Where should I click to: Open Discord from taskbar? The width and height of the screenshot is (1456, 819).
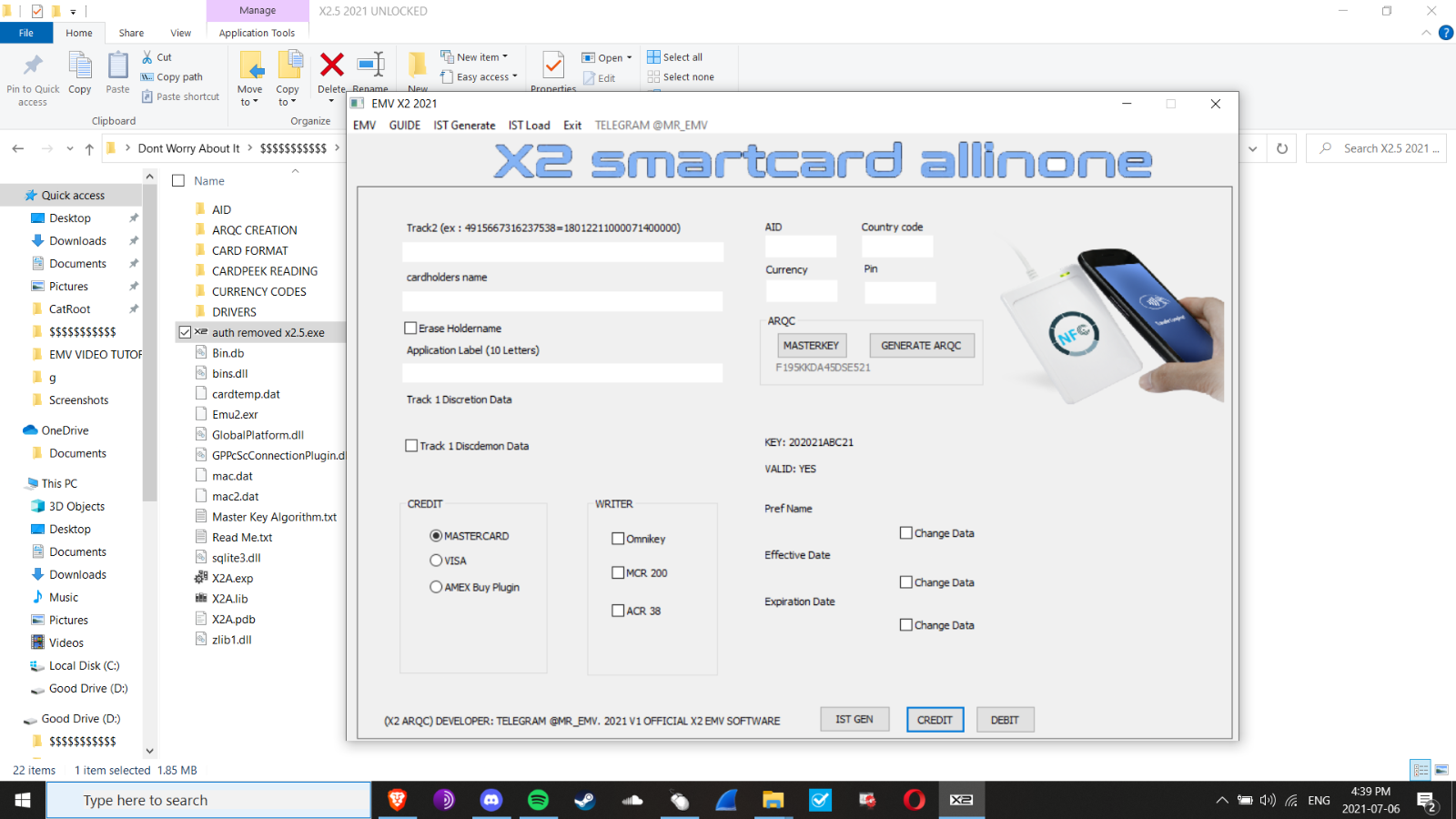[x=491, y=800]
